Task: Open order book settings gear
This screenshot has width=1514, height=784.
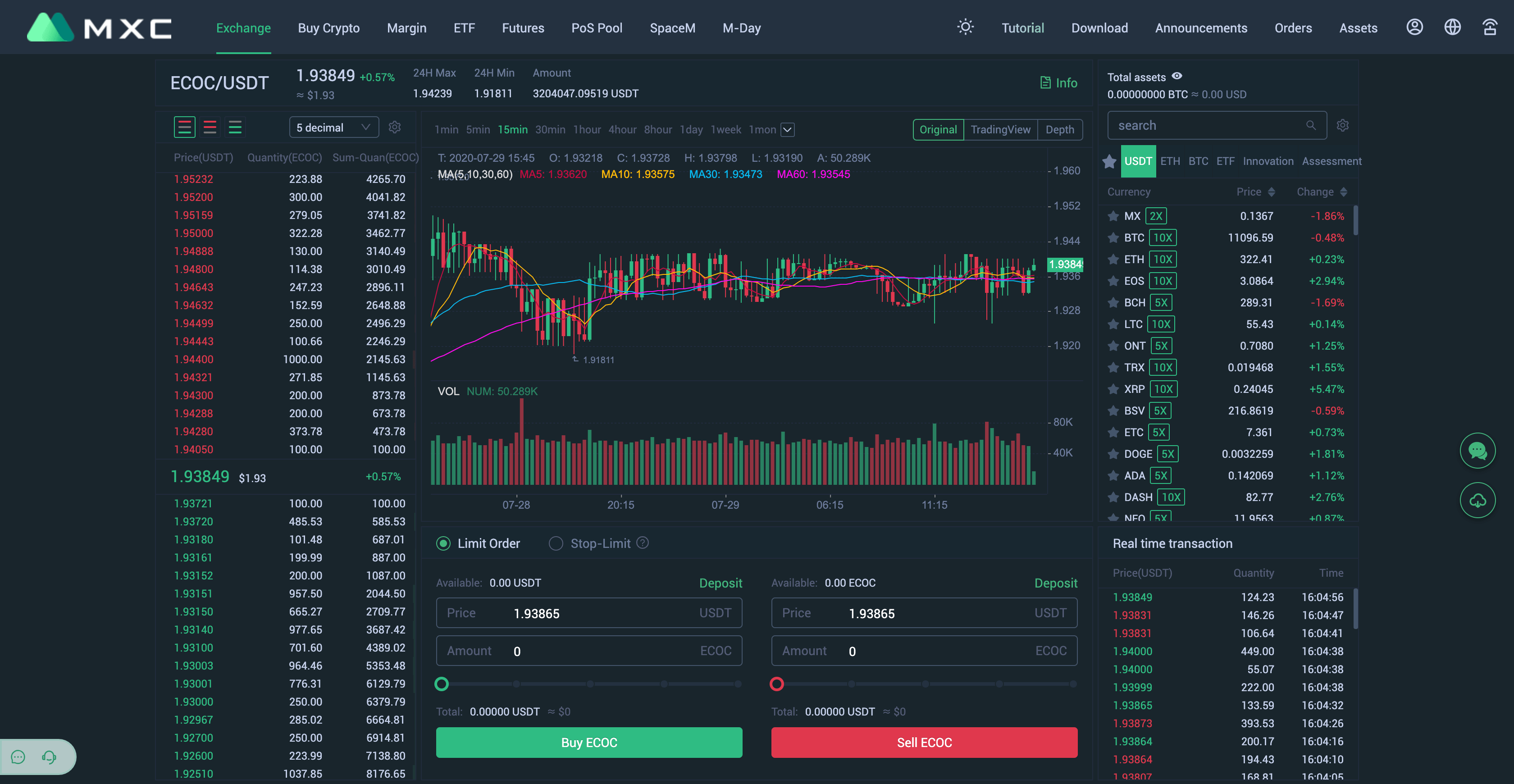Action: click(395, 127)
